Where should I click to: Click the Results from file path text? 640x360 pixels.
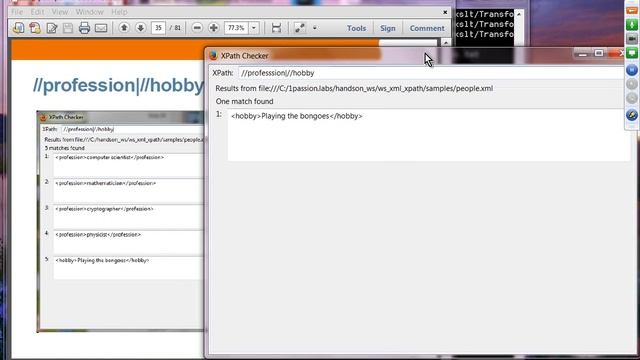(354, 88)
